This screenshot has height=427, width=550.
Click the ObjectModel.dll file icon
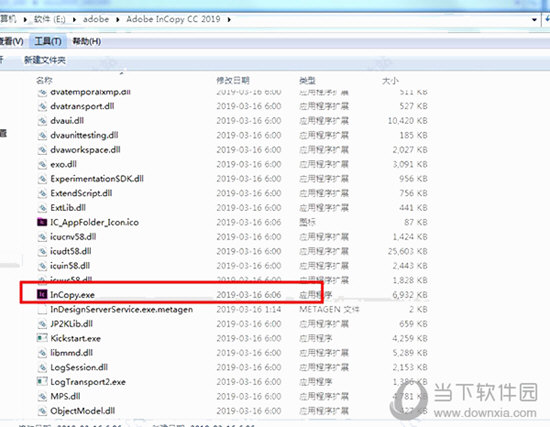pyautogui.click(x=42, y=411)
